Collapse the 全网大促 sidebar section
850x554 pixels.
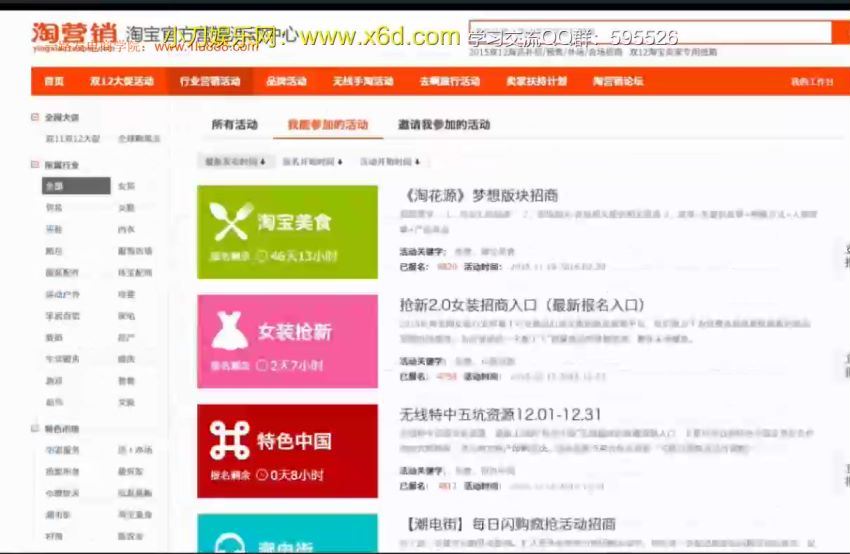(35, 117)
